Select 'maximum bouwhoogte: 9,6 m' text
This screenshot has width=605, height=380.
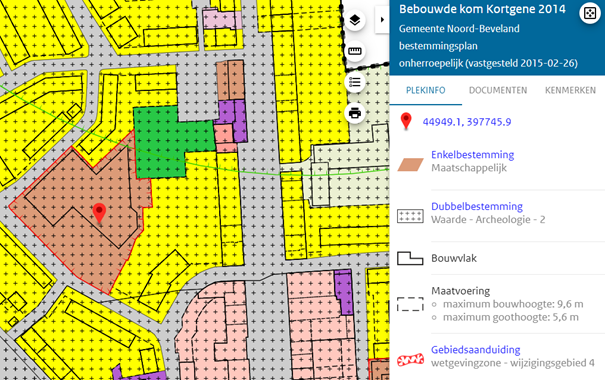click(x=513, y=304)
